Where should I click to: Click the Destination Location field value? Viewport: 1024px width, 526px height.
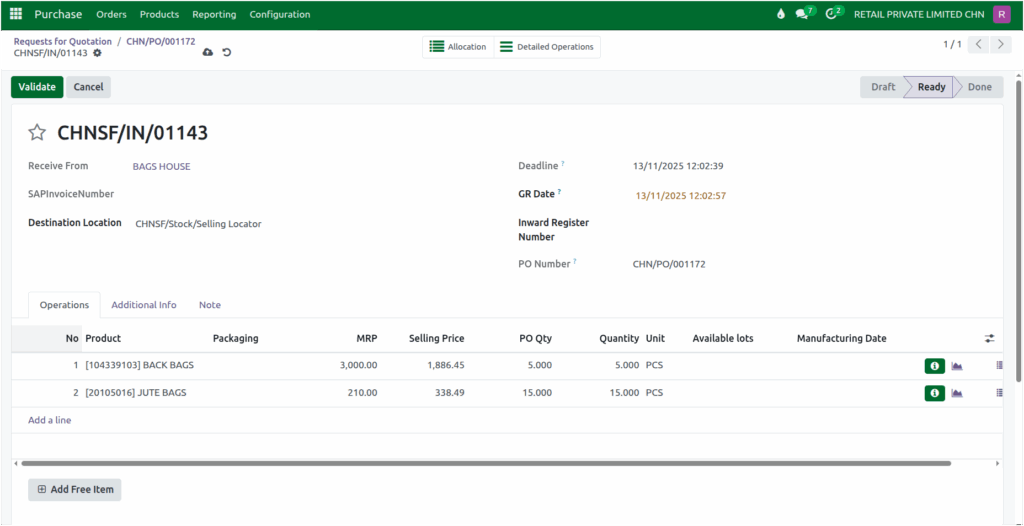click(x=198, y=223)
